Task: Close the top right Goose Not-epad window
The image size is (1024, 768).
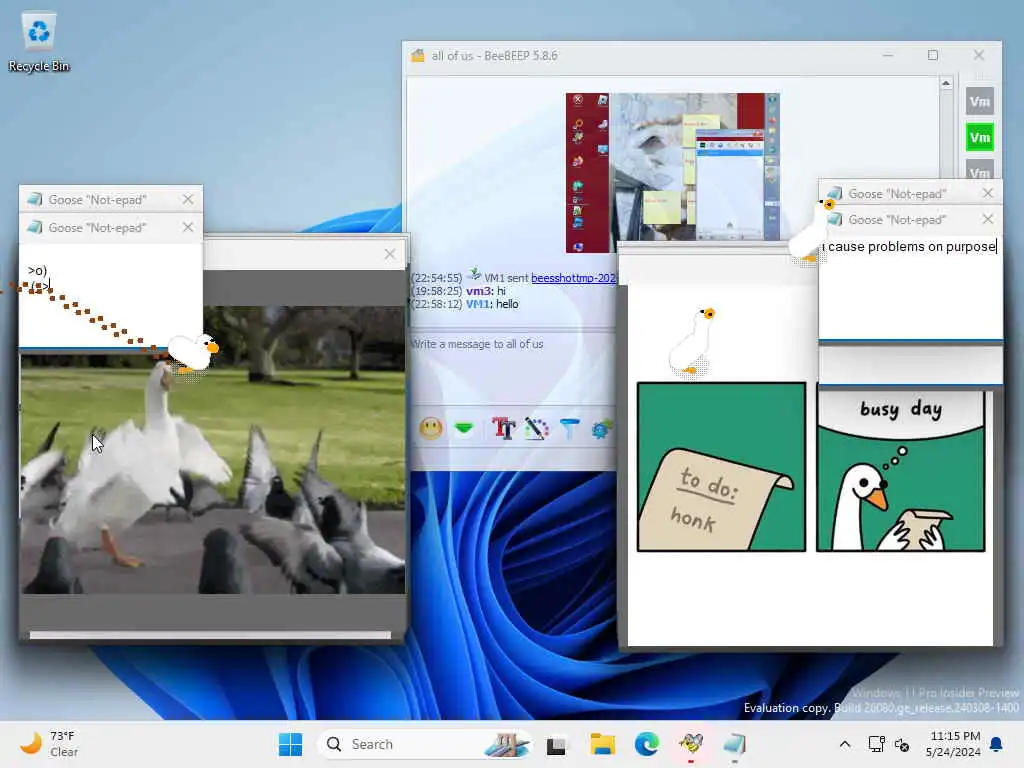Action: click(987, 193)
